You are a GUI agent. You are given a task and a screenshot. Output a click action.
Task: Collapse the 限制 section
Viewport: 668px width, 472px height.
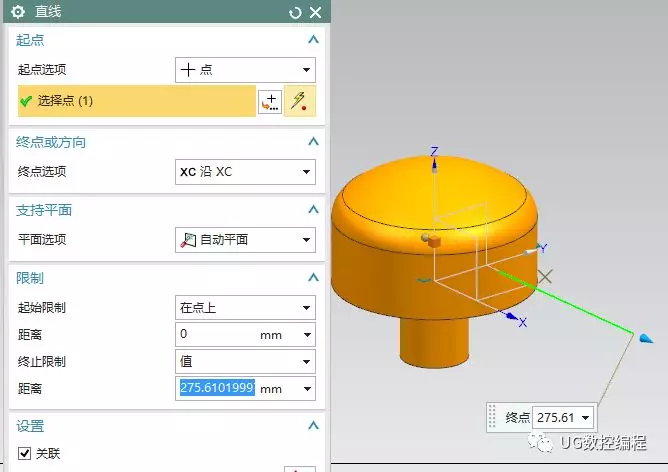coord(313,277)
